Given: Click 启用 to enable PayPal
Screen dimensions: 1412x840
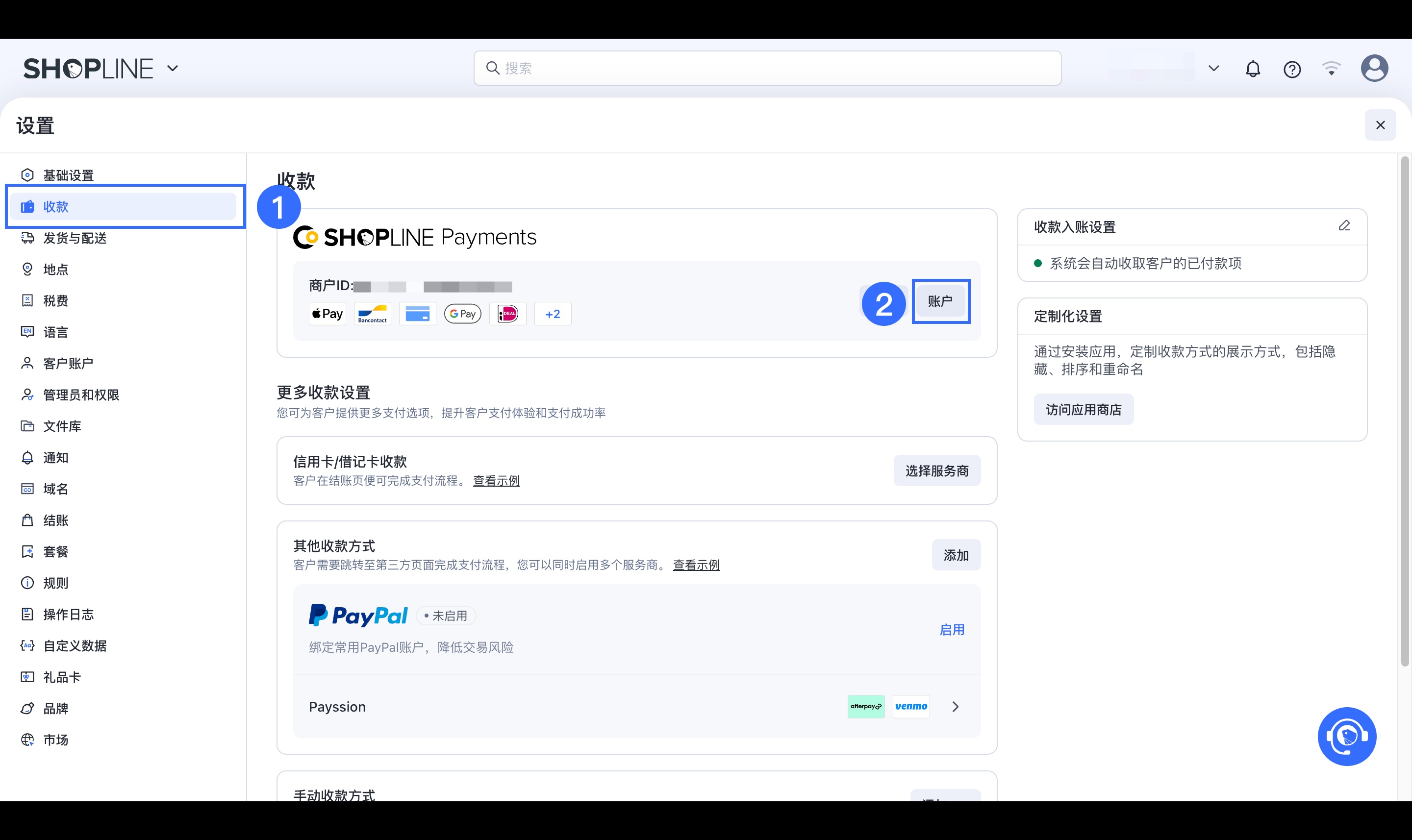Looking at the screenshot, I should 952,629.
